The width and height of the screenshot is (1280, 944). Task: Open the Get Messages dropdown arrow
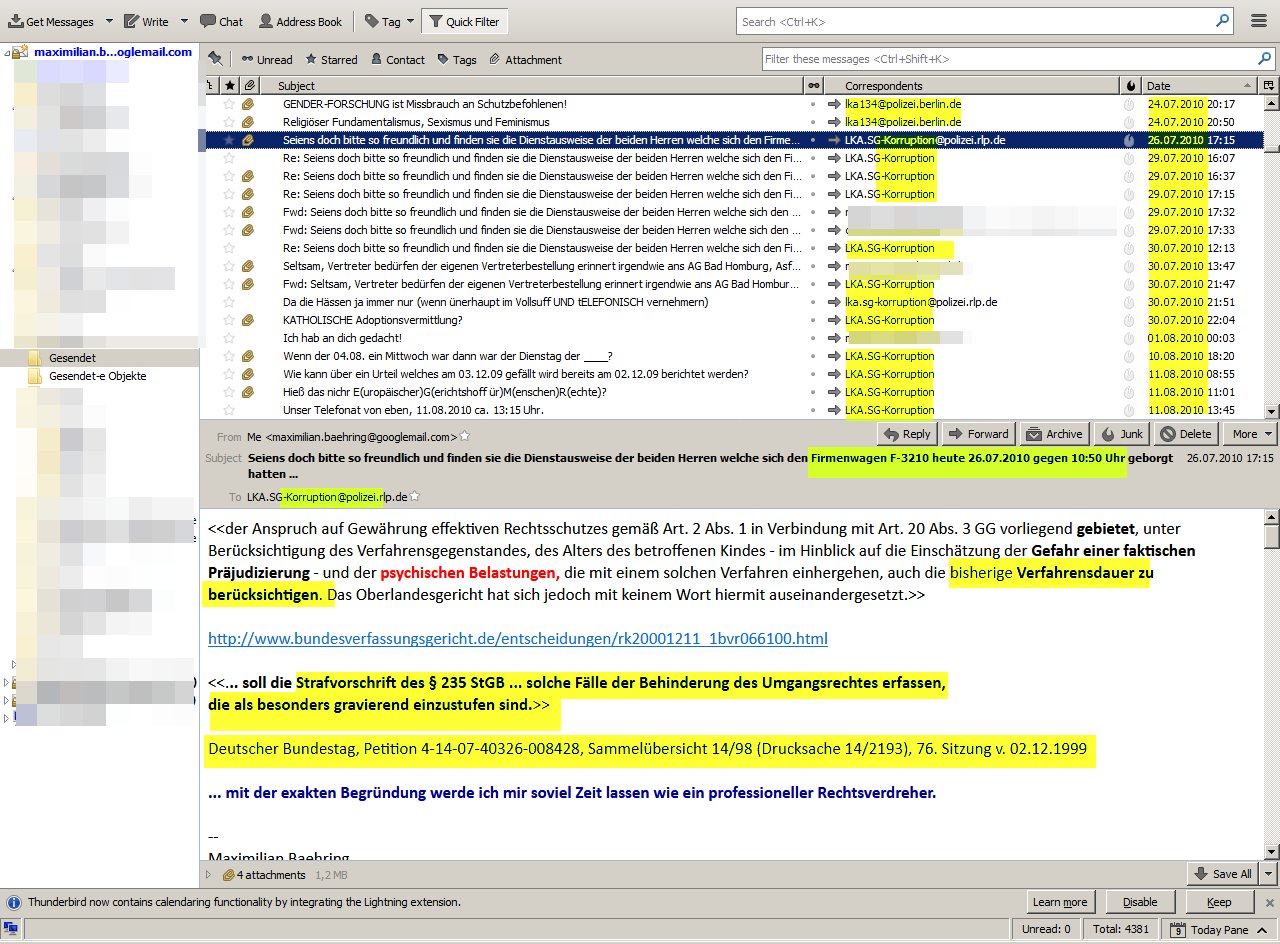pyautogui.click(x=107, y=21)
